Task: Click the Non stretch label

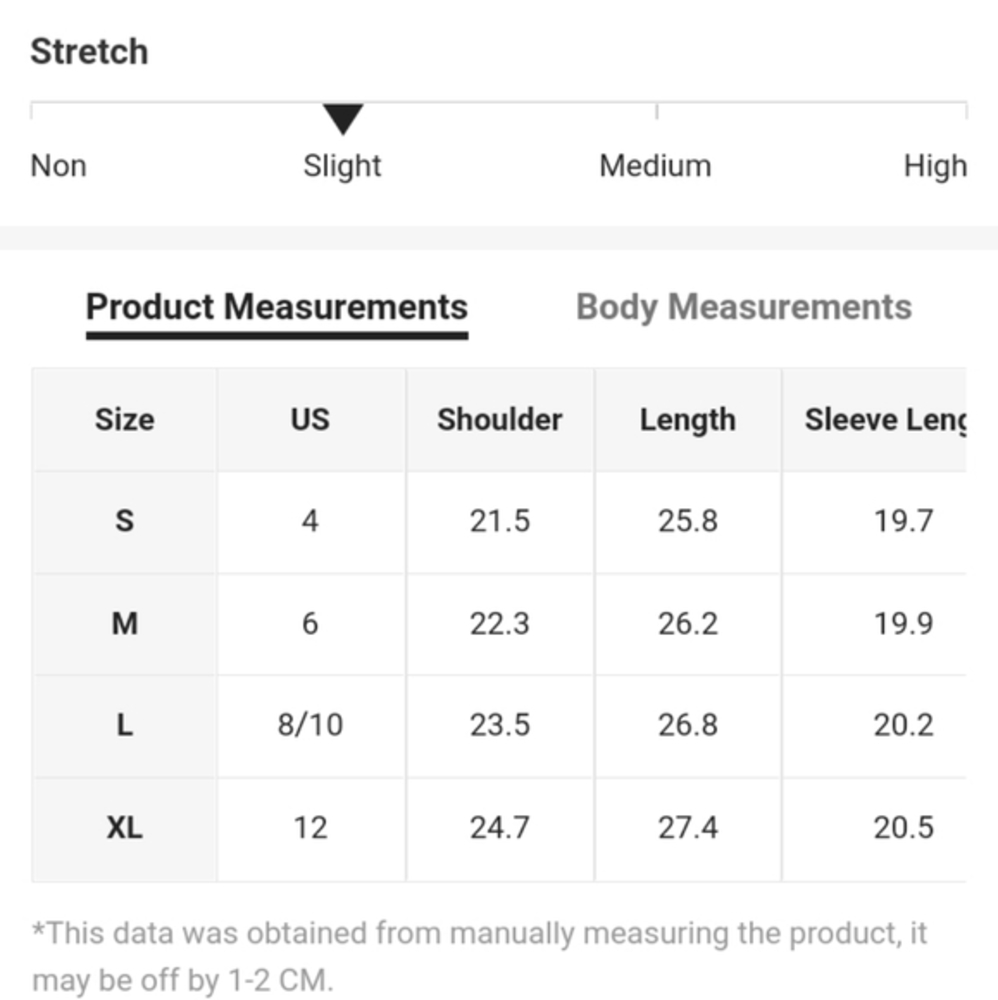Action: [58, 166]
